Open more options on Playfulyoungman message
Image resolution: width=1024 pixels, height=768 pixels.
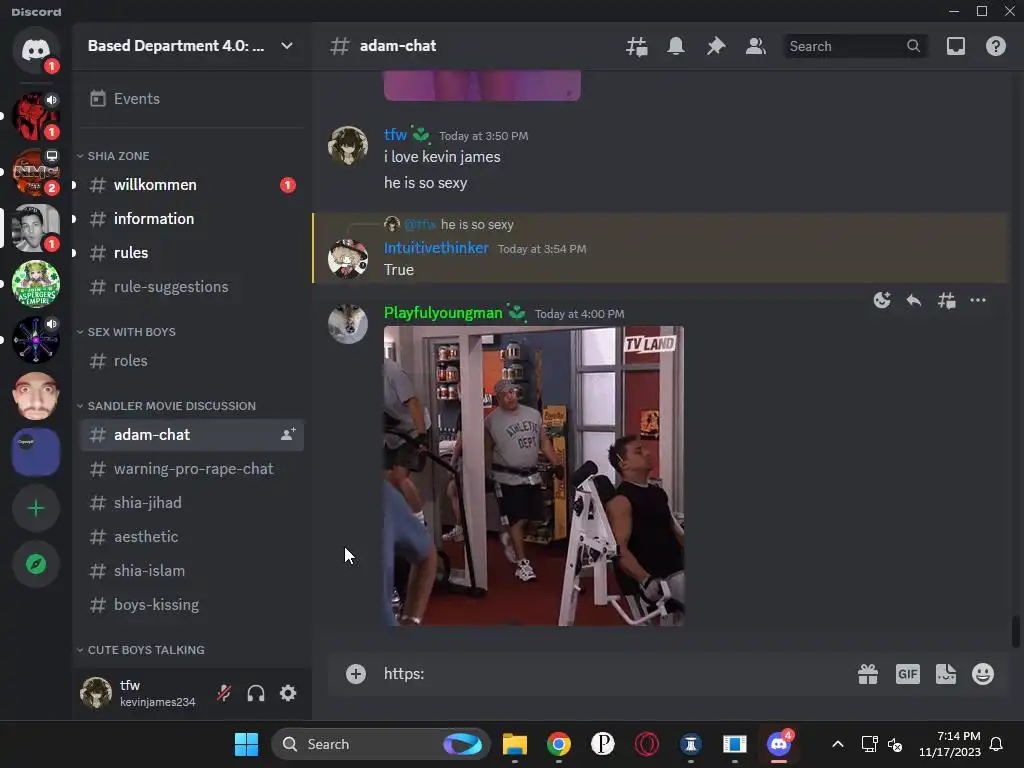[x=978, y=300]
